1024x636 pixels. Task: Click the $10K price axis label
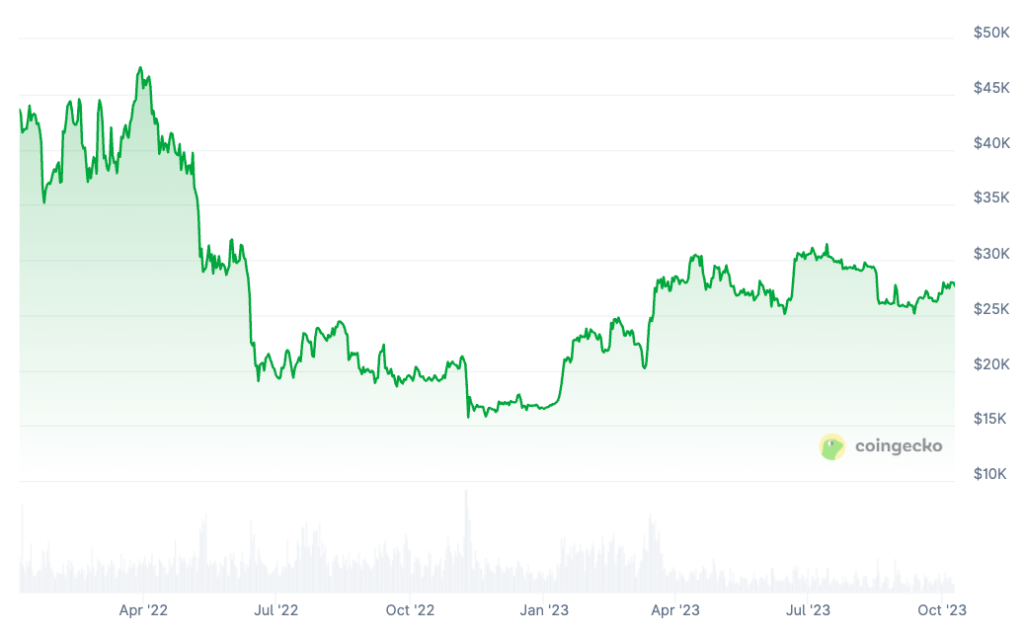pyautogui.click(x=991, y=473)
